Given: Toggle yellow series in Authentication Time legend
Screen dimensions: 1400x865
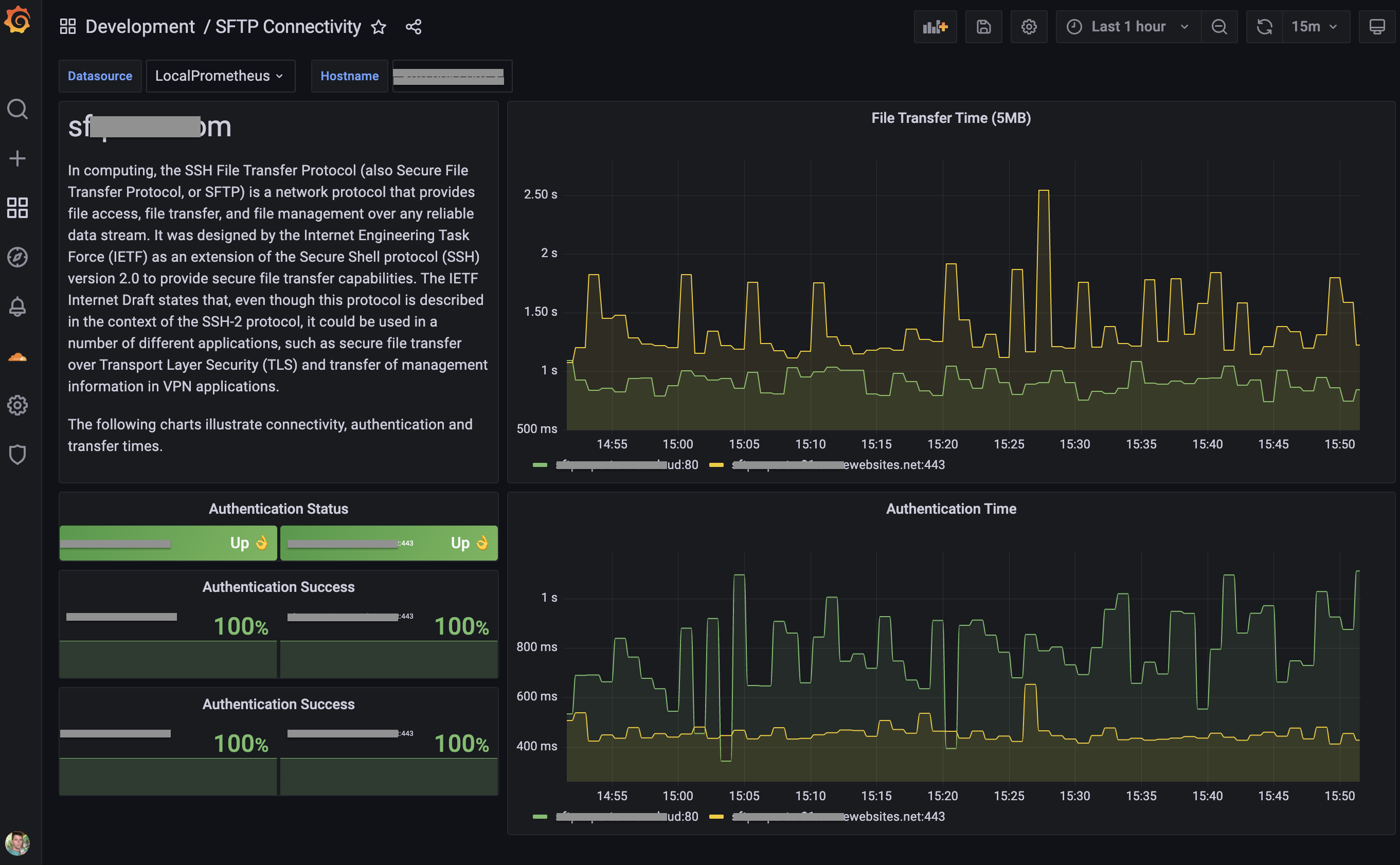Looking at the screenshot, I should pos(838,816).
